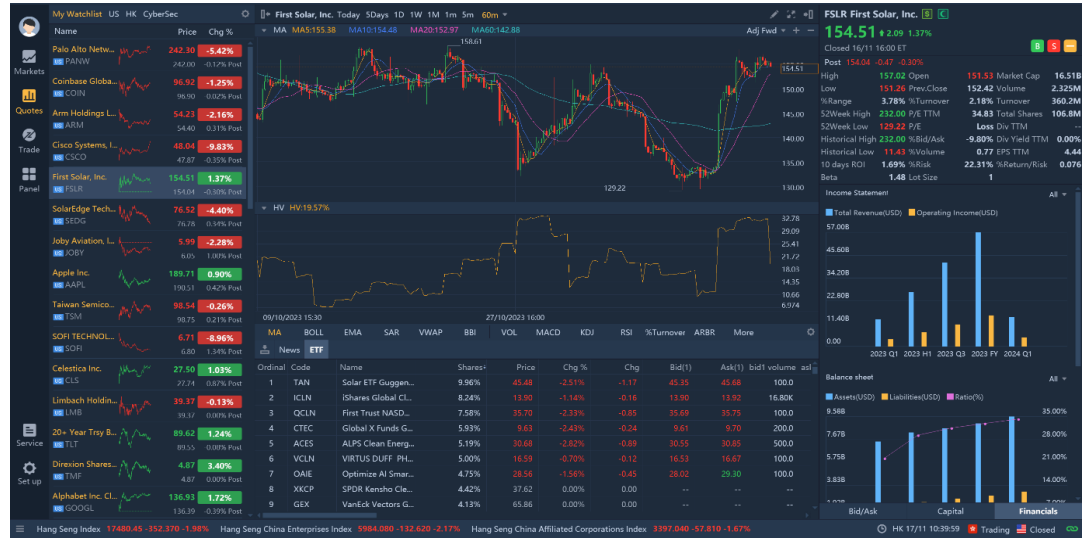Click the clock icon in status bar

(881, 529)
